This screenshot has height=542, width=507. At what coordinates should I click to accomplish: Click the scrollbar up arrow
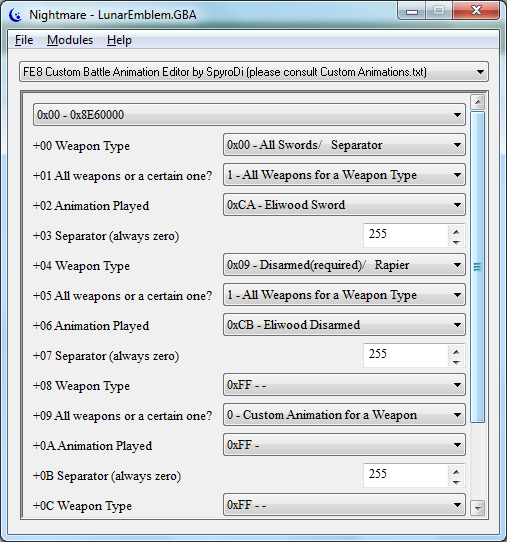pos(478,102)
